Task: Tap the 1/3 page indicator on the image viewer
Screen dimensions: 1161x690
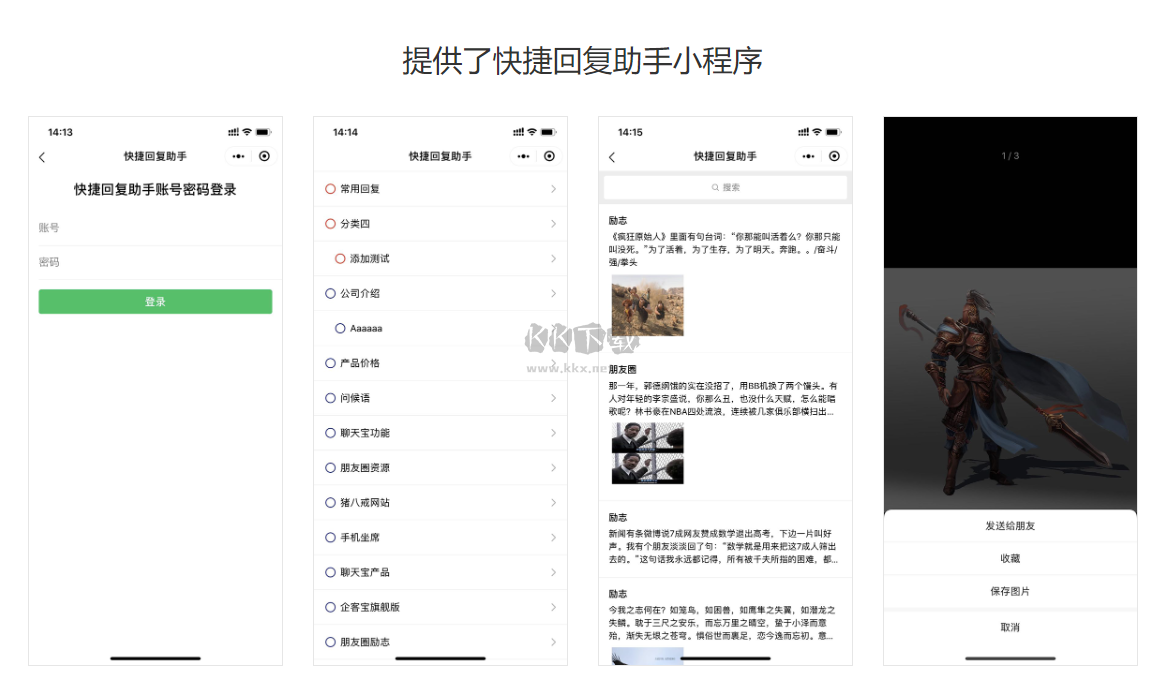Action: pos(1008,155)
